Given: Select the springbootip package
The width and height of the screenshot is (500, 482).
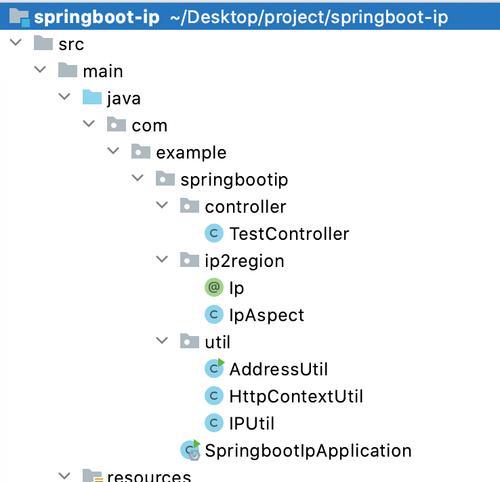Looking at the screenshot, I should coord(234,180).
